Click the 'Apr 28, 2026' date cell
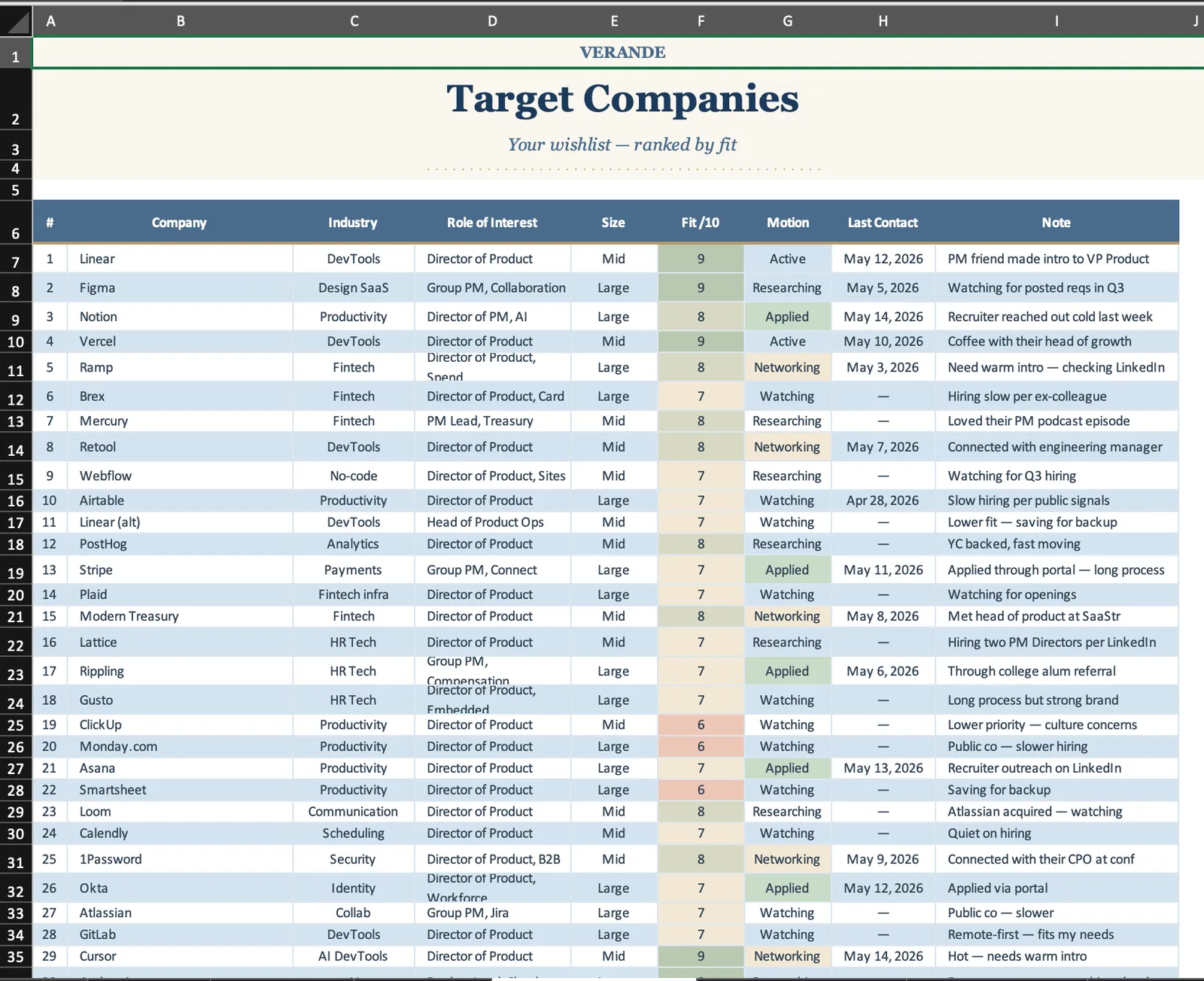The width and height of the screenshot is (1204, 981). 883,500
